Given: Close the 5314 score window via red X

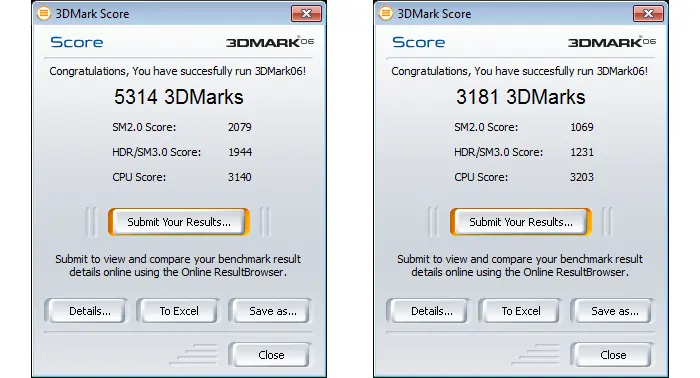Looking at the screenshot, I should tap(306, 14).
